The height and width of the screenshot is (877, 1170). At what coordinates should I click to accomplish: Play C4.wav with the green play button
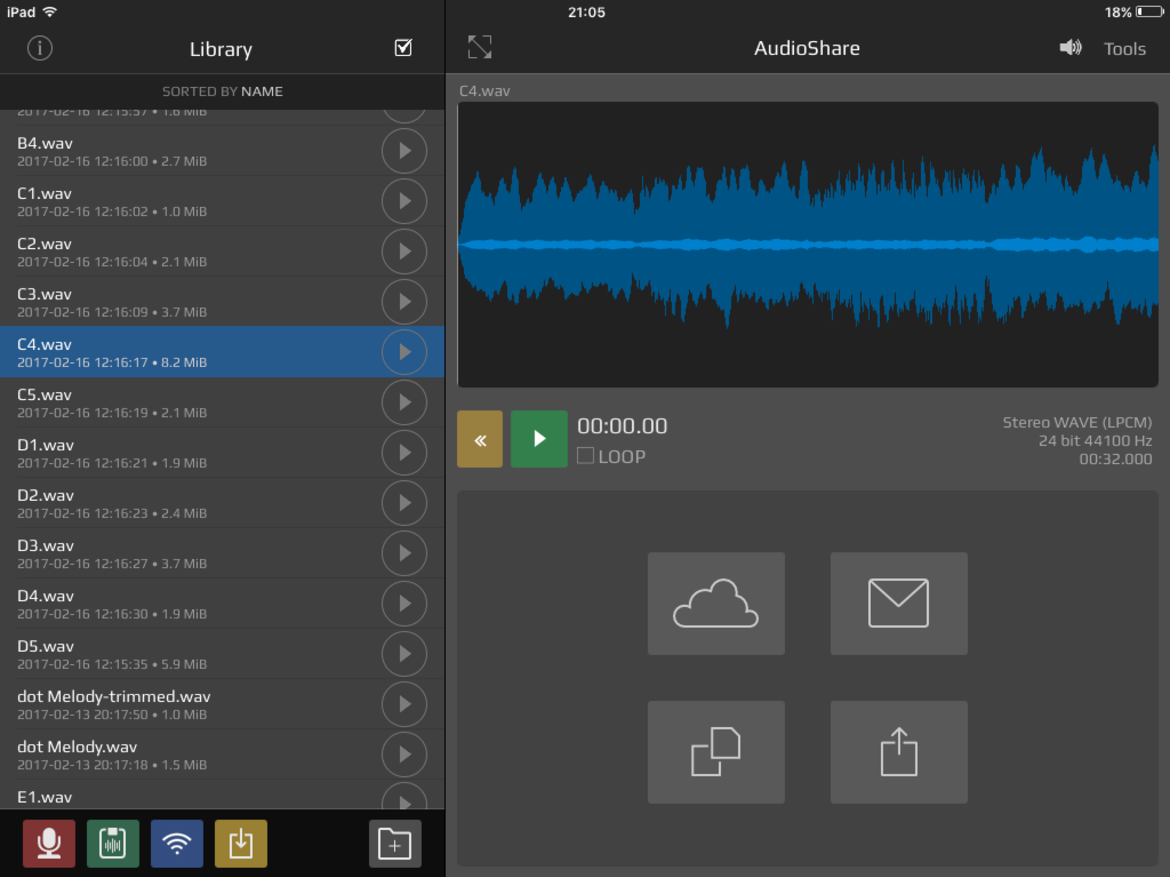tap(539, 439)
